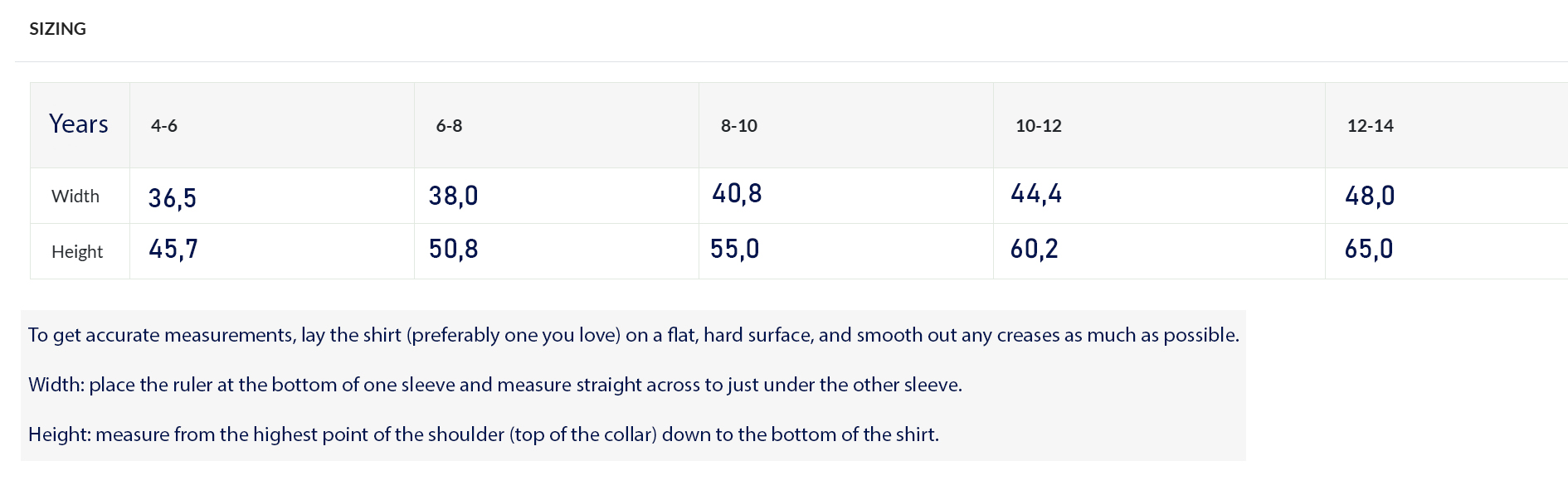Select width value 38,0
This screenshot has width=1568, height=490.
point(454,196)
